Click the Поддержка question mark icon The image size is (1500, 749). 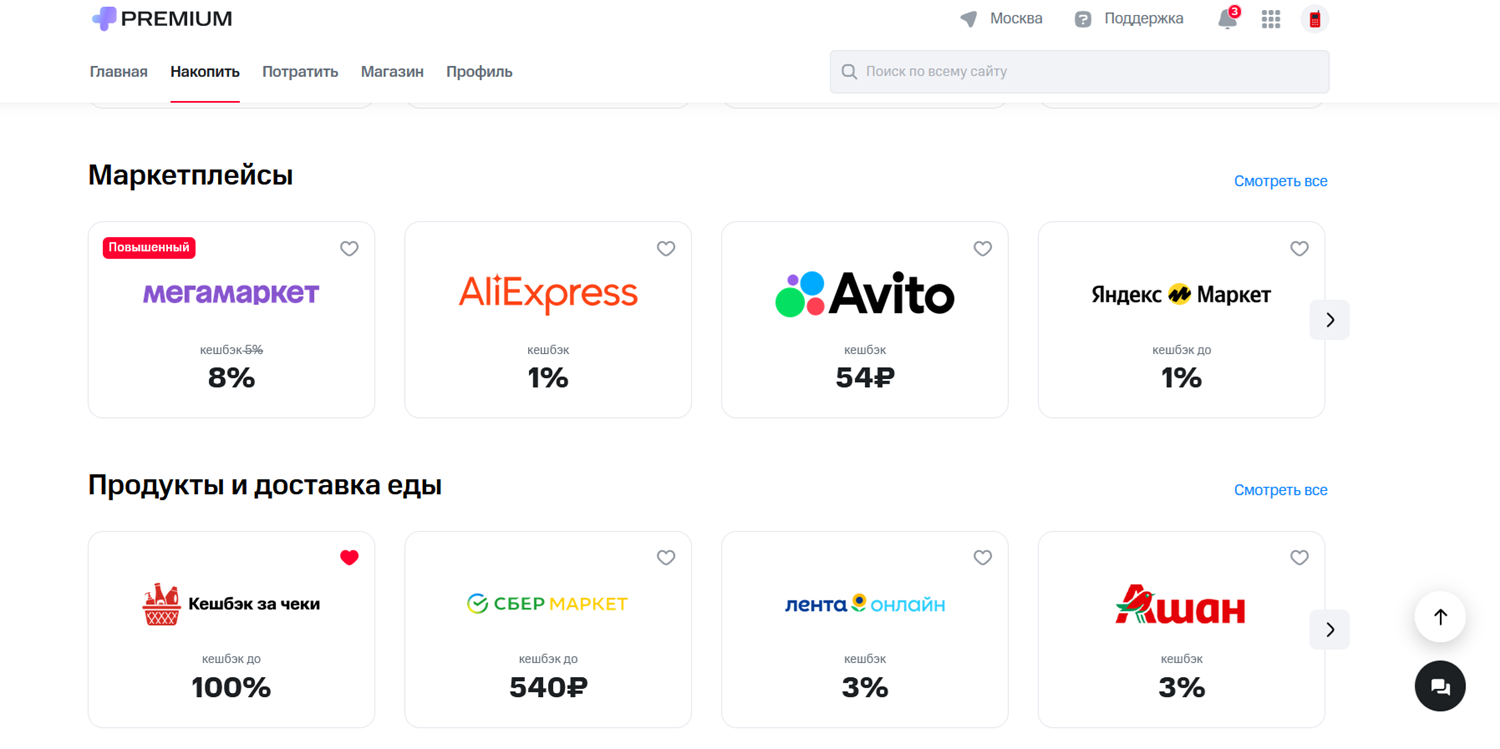(x=1083, y=19)
